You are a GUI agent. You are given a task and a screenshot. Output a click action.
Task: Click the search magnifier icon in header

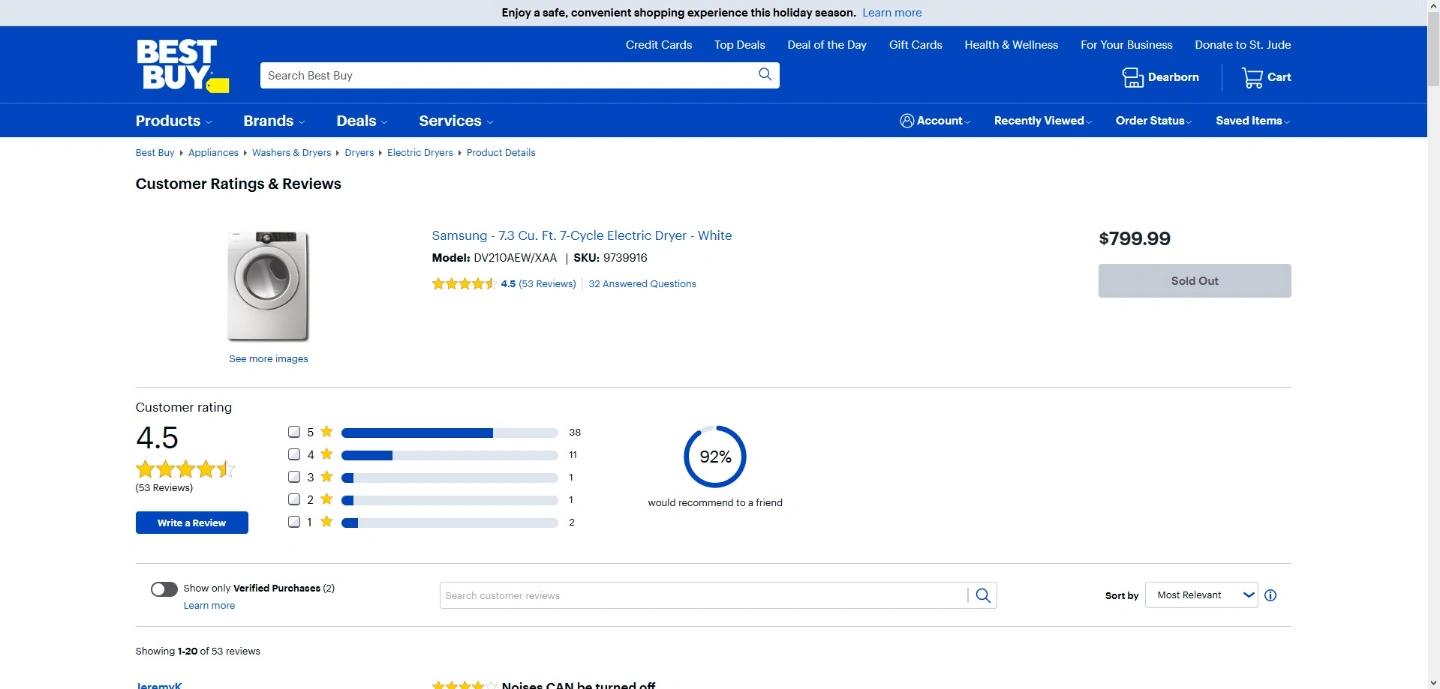click(765, 75)
